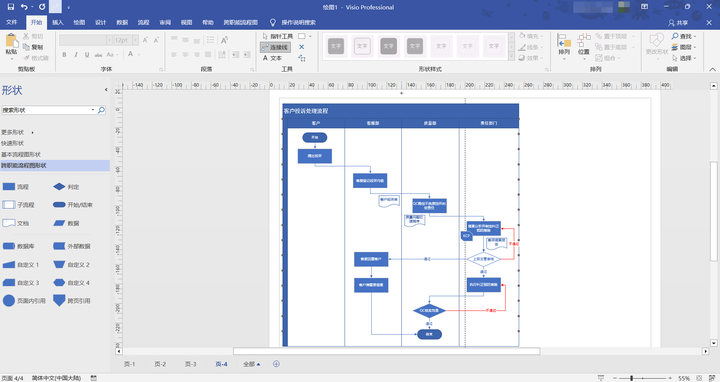720x382 pixels.
Task: Select the 判定 decision diamond shape
Action: click(x=66, y=186)
